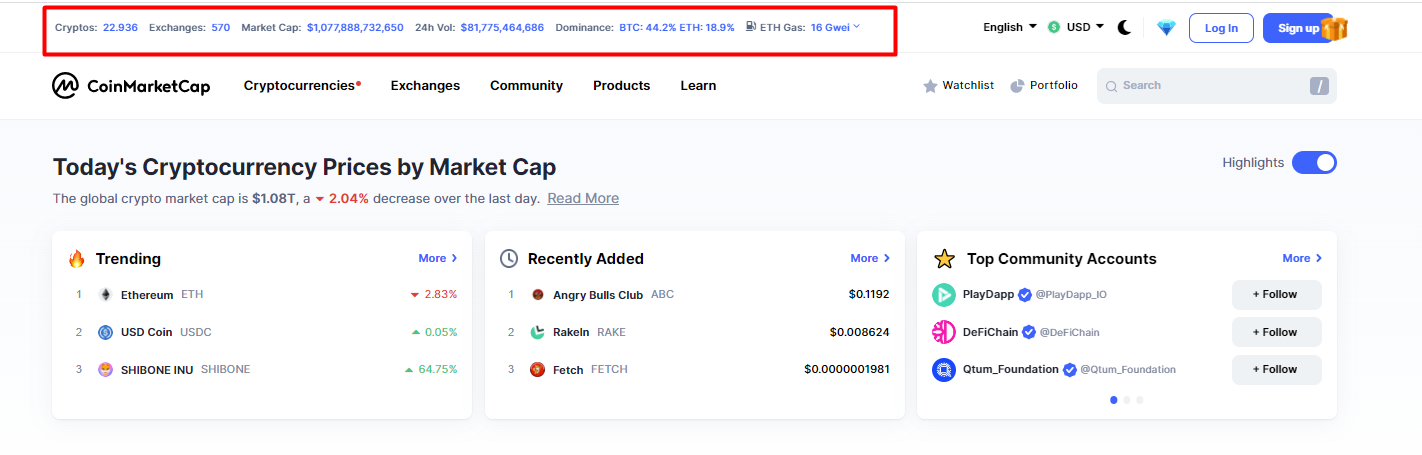Click the Trending fire icon

[77, 259]
